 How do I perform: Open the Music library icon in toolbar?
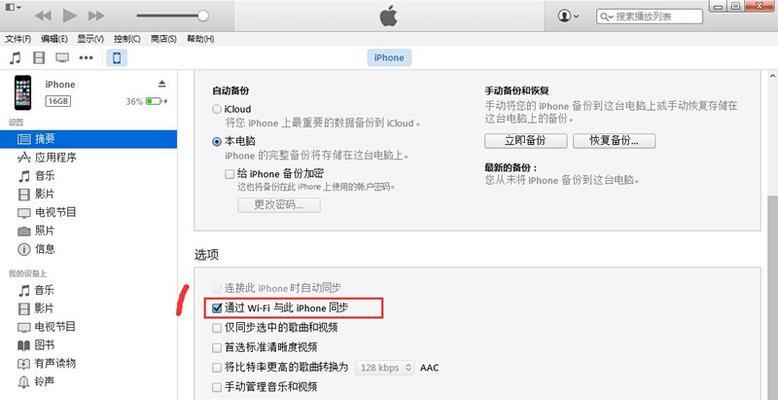pos(15,58)
